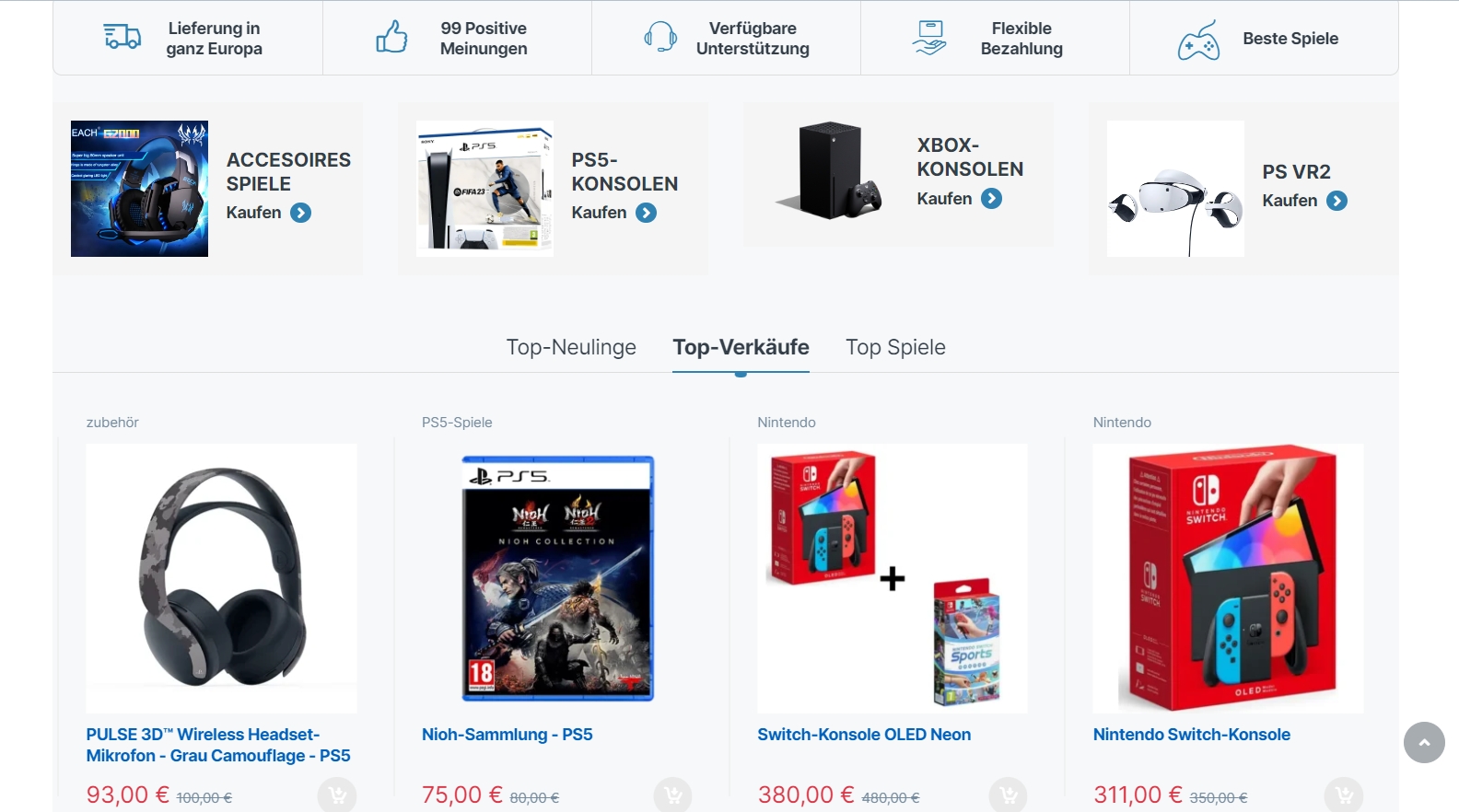This screenshot has height=812, width=1459.
Task: Open the PULSE 3D headset product image
Action: click(221, 578)
